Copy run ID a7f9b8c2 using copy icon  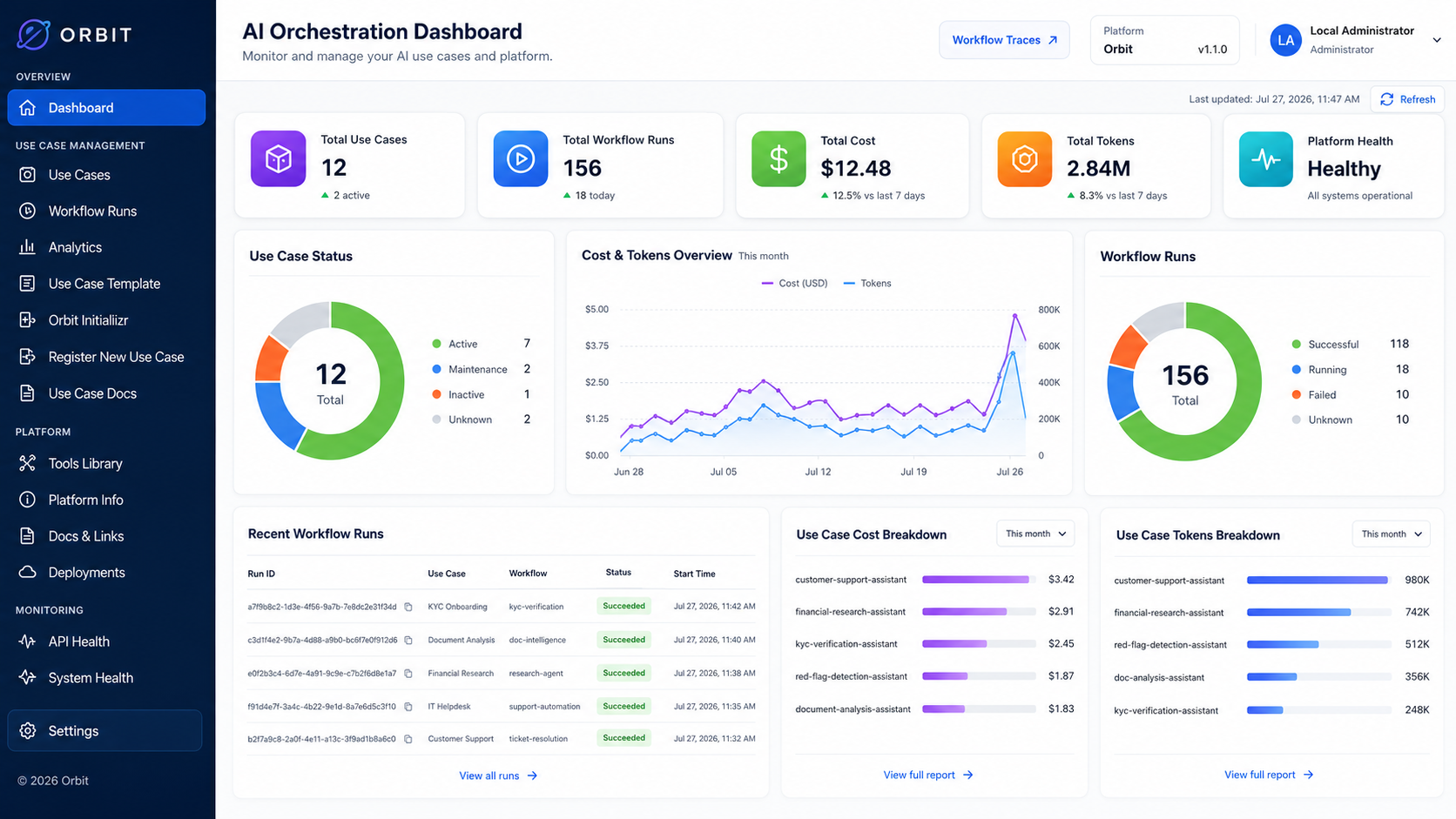(408, 607)
